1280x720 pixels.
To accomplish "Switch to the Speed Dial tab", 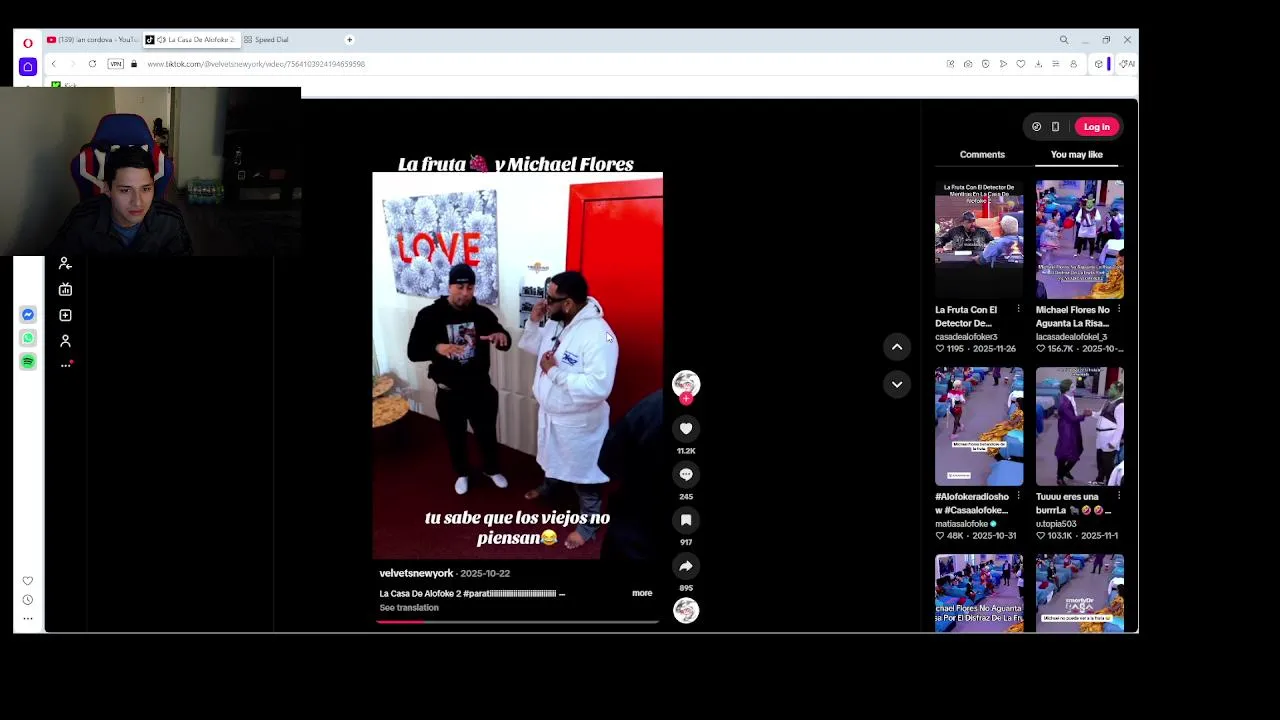I will (x=270, y=40).
